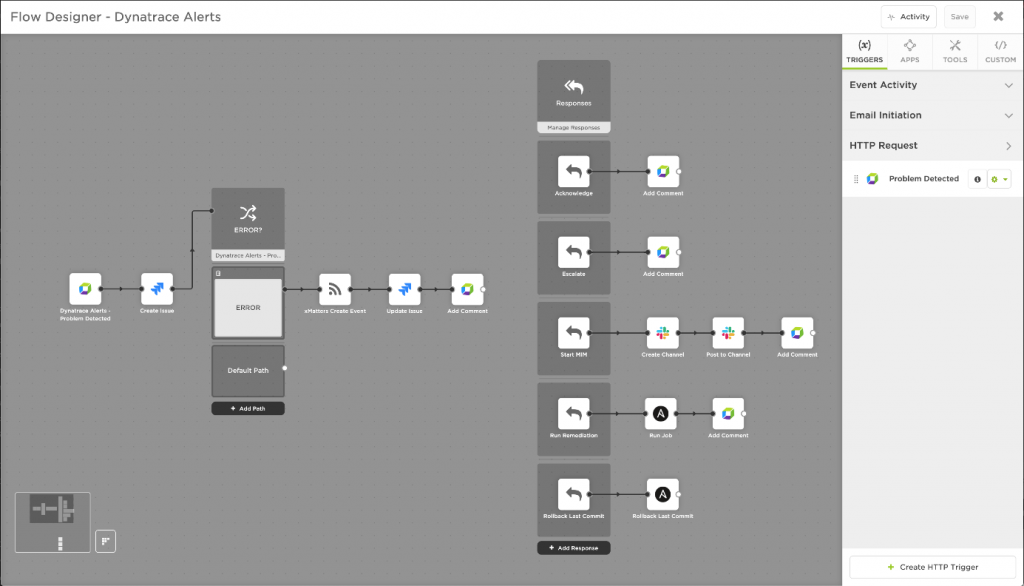Switch to the Tools tab
The image size is (1024, 586).
955,51
